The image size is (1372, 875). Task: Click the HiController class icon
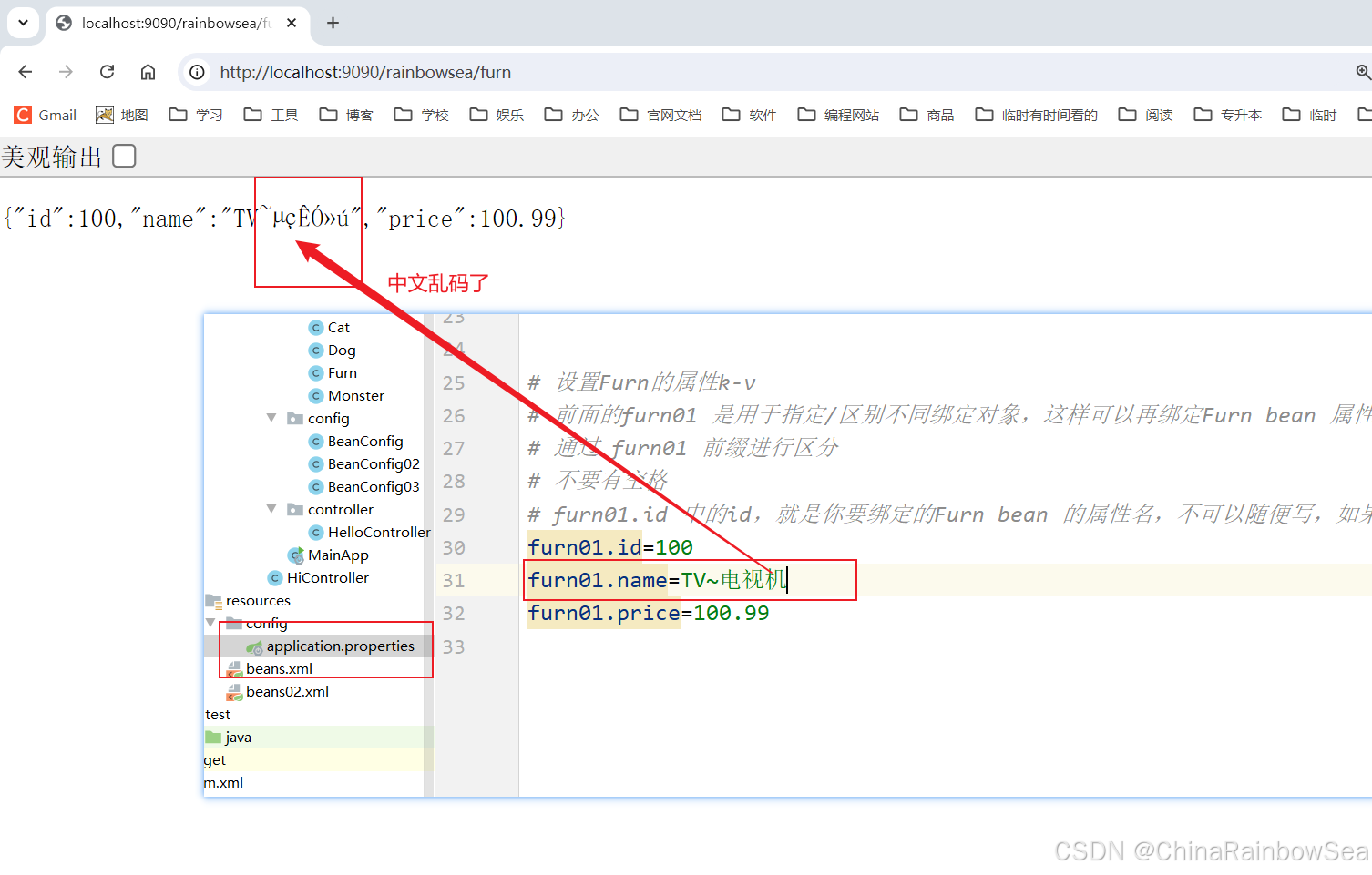tap(275, 578)
